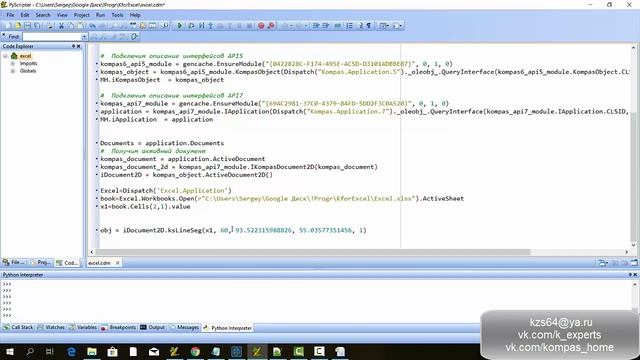Click the green Run script icon
The image size is (640, 360).
(180, 26)
